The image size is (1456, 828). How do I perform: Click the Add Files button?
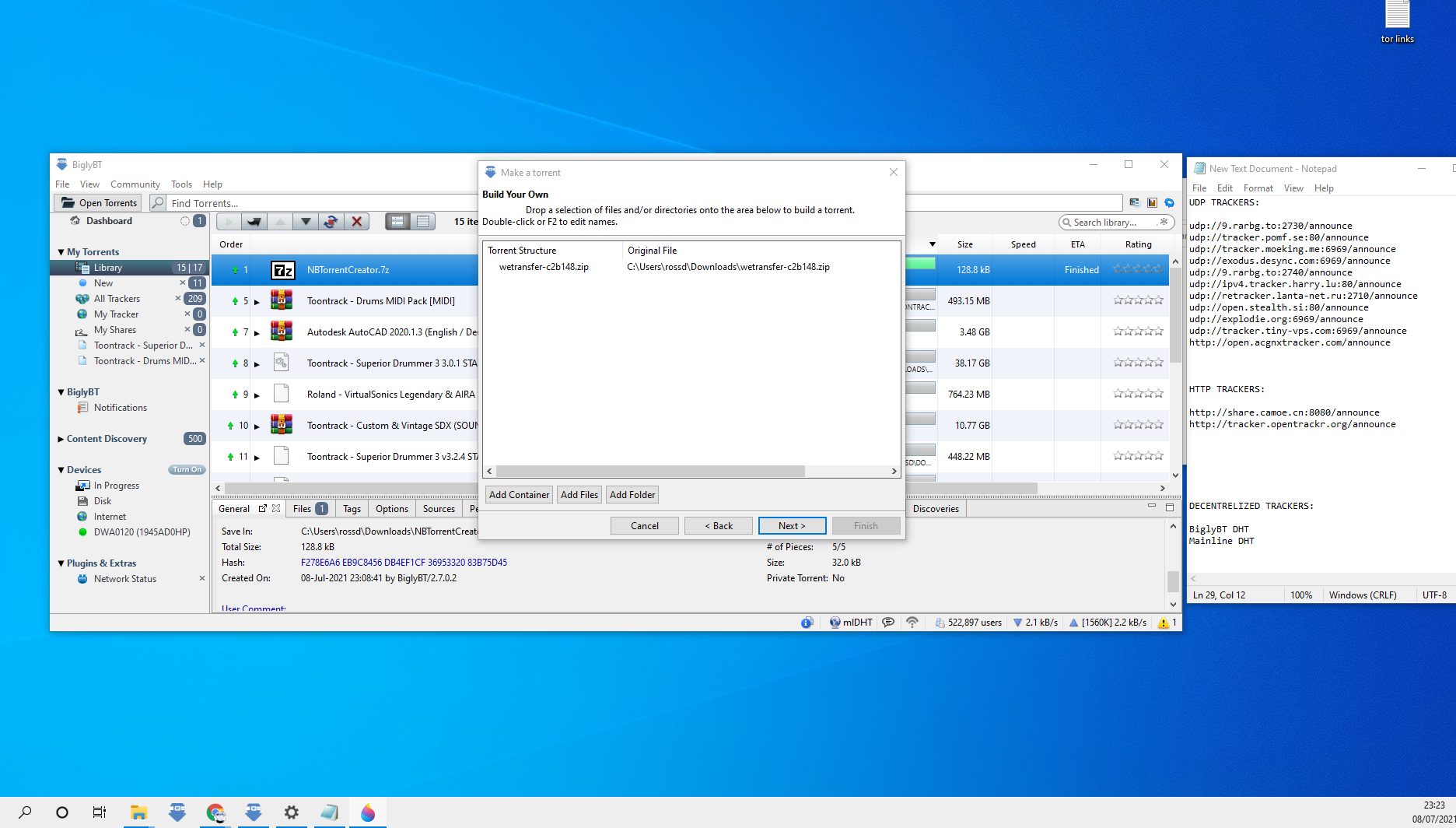[579, 495]
